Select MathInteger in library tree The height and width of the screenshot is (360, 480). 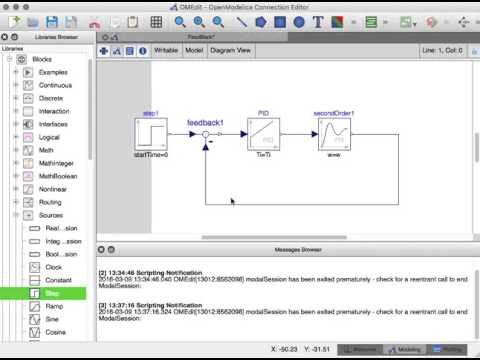tap(56, 163)
